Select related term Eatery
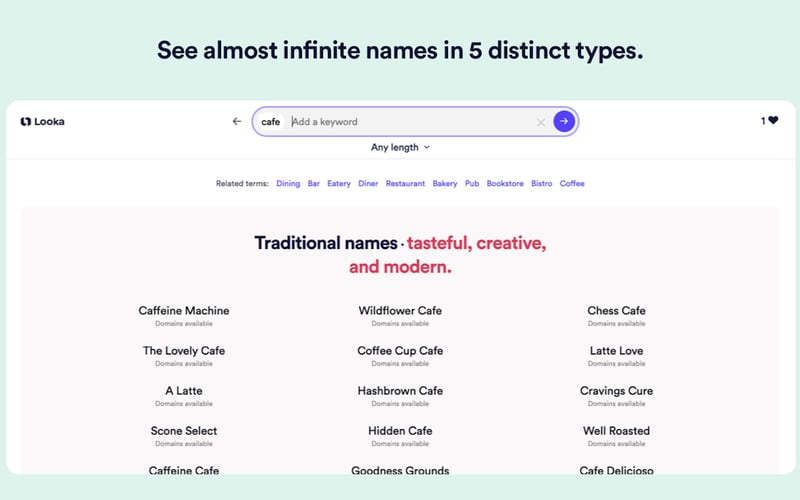Viewport: 800px width, 500px height. pos(339,184)
